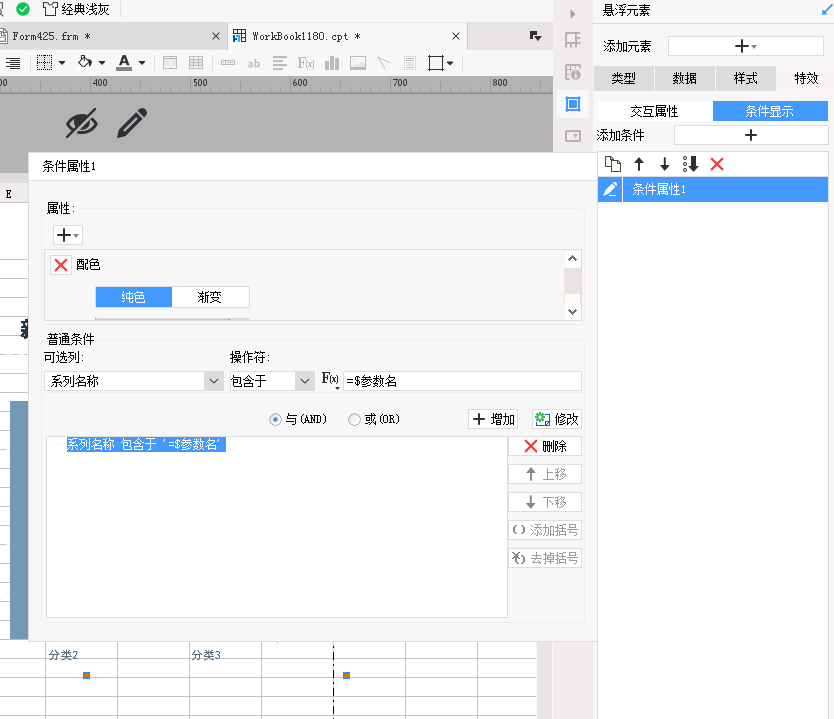This screenshot has width=834, height=719.
Task: Click the cell borders tool icon
Action: pyautogui.click(x=45, y=63)
